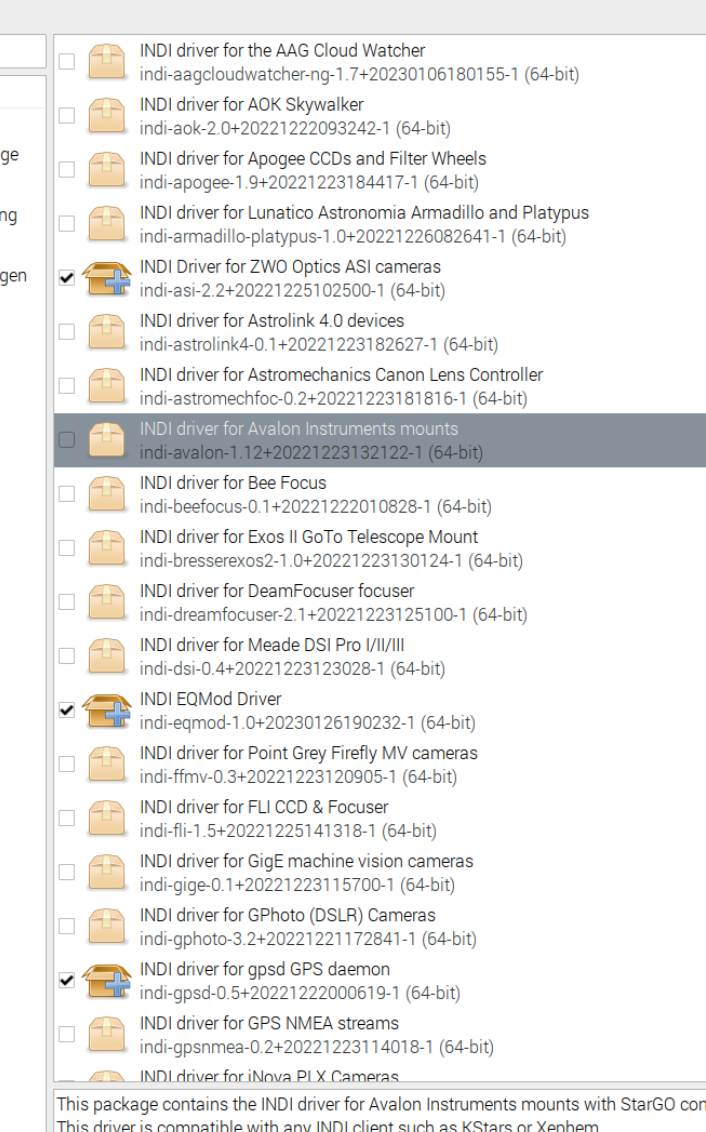Click the ZWO ASI cameras install icon
The width and height of the screenshot is (706, 1132).
pos(107,278)
